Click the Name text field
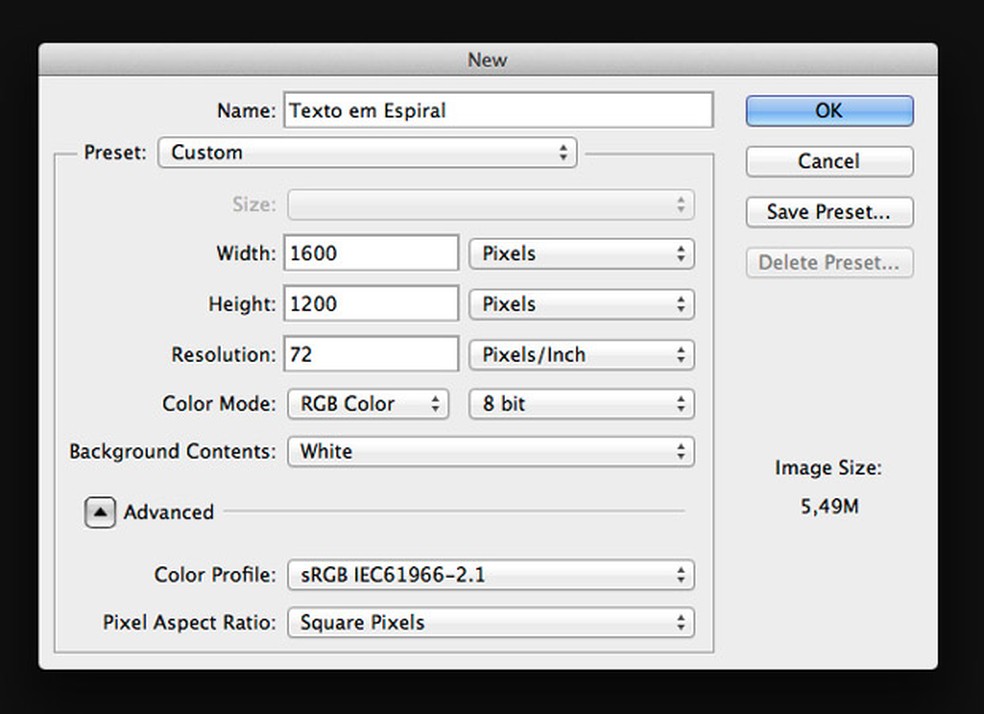The width and height of the screenshot is (984, 714). [498, 110]
